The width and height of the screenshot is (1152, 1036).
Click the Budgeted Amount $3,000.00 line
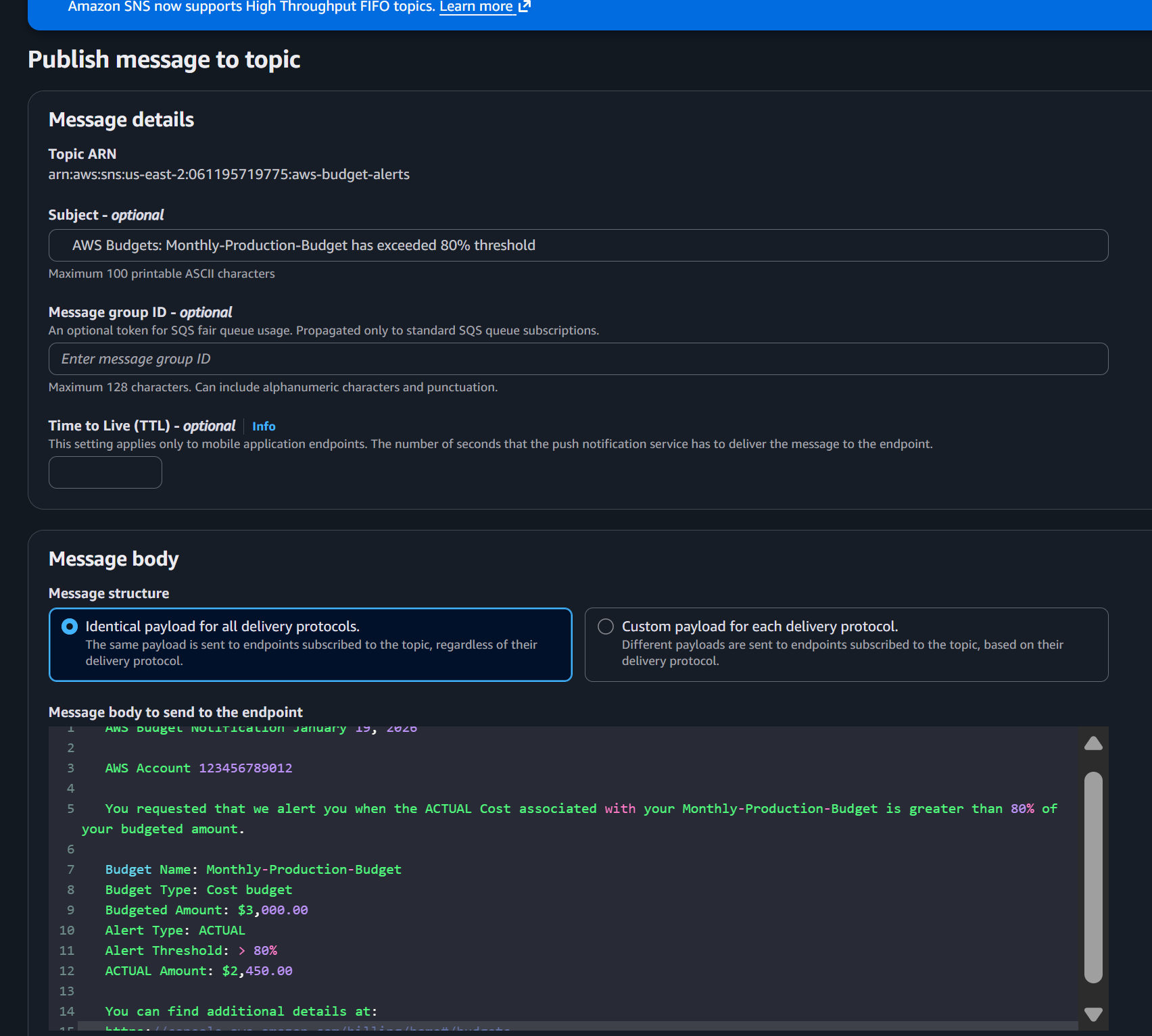click(206, 910)
